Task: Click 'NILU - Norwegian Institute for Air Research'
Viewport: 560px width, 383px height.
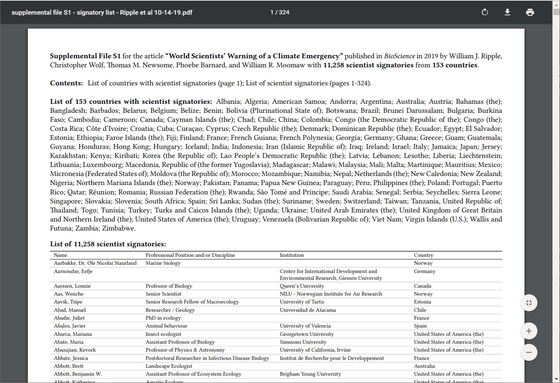Action: pos(331,294)
